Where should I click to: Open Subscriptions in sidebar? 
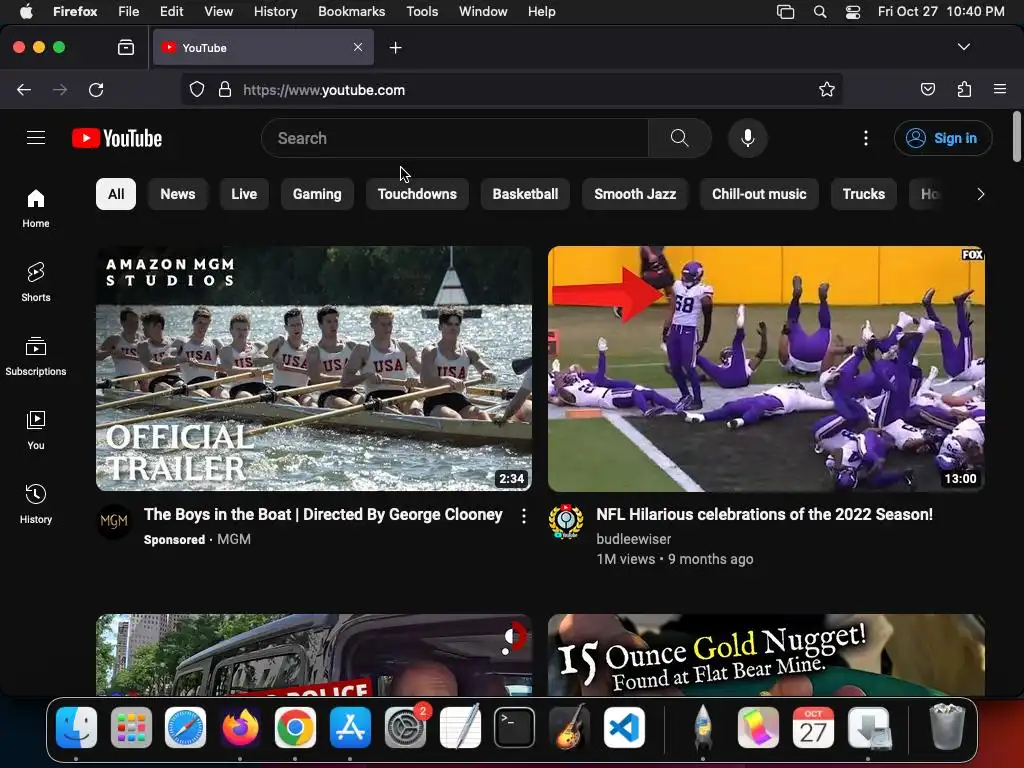(x=36, y=356)
